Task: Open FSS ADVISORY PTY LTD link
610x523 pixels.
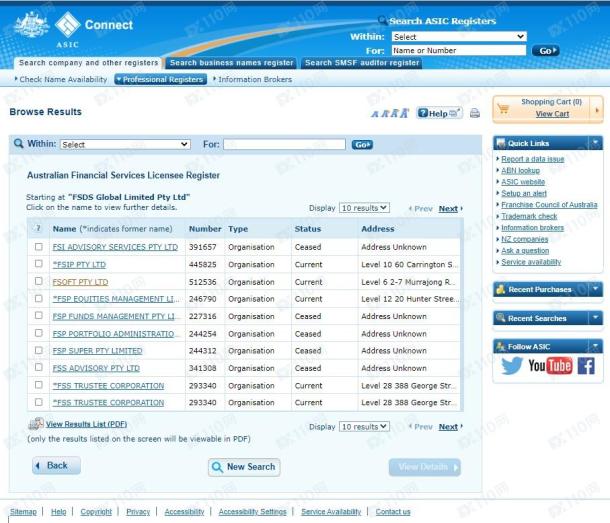Action: 96,368
